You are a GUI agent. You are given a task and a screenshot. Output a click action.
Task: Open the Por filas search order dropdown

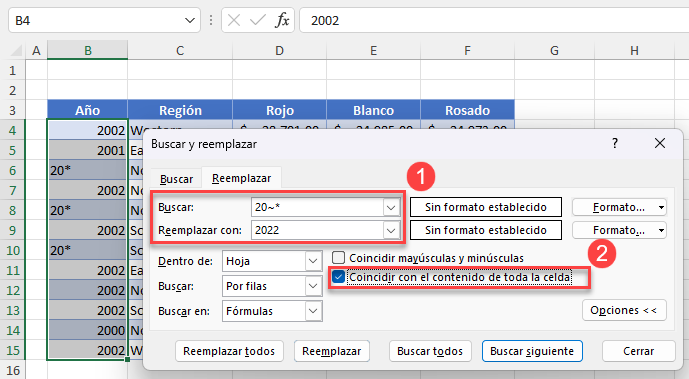tap(313, 286)
